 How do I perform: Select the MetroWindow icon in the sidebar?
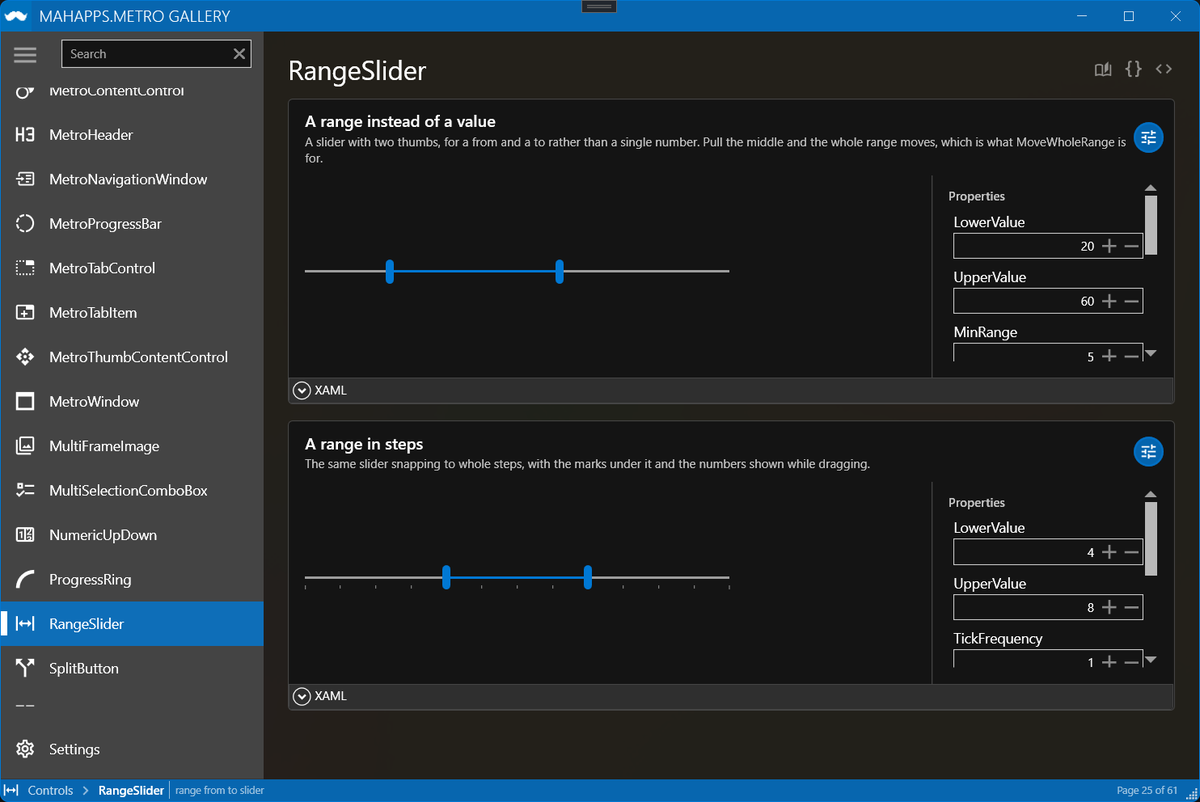coord(26,402)
